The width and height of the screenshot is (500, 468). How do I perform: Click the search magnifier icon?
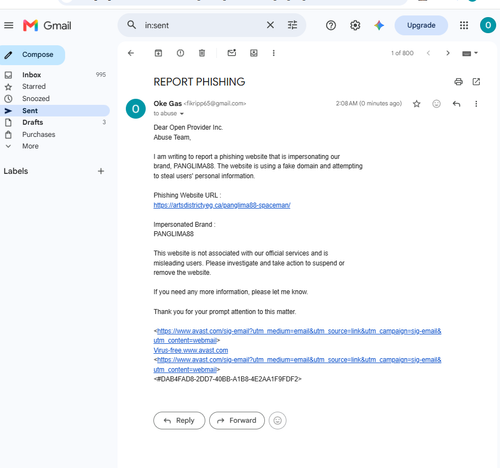[x=132, y=25]
